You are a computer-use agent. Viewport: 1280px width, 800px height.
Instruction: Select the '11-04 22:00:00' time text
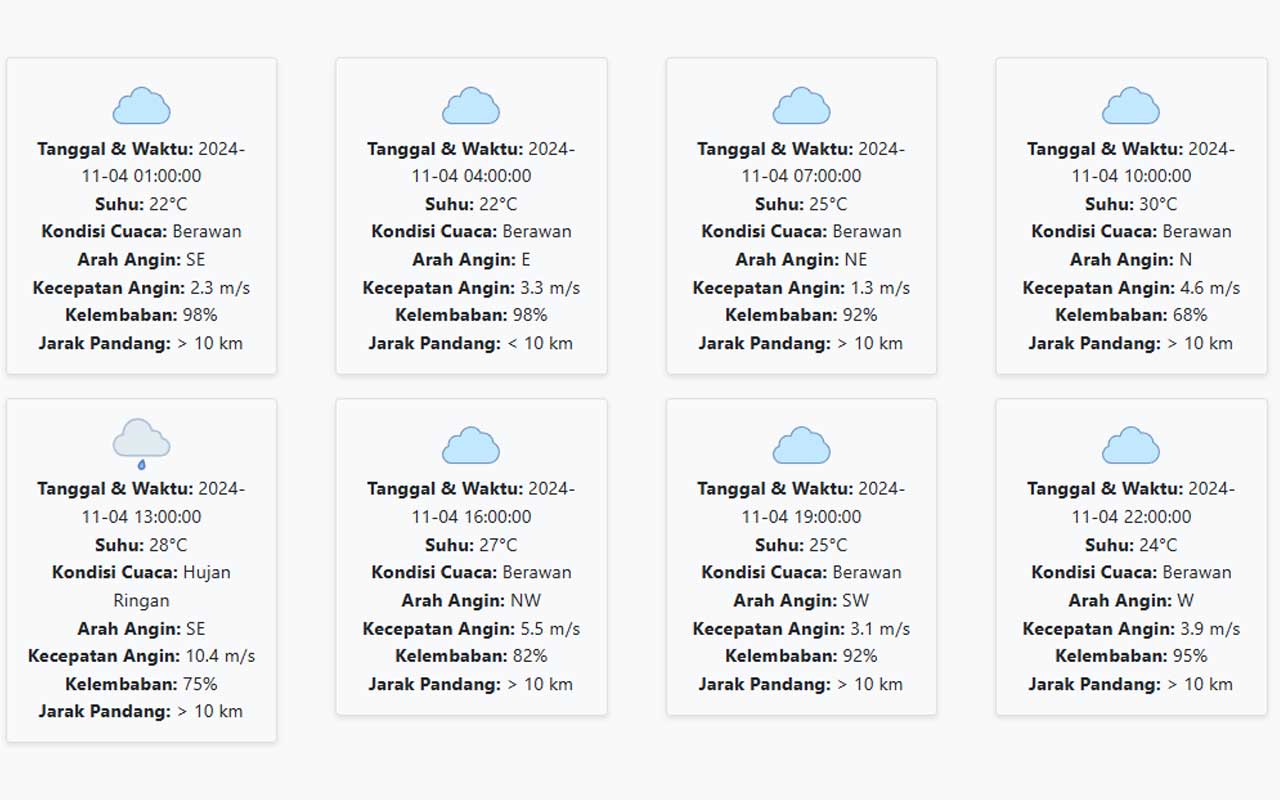click(x=1131, y=517)
